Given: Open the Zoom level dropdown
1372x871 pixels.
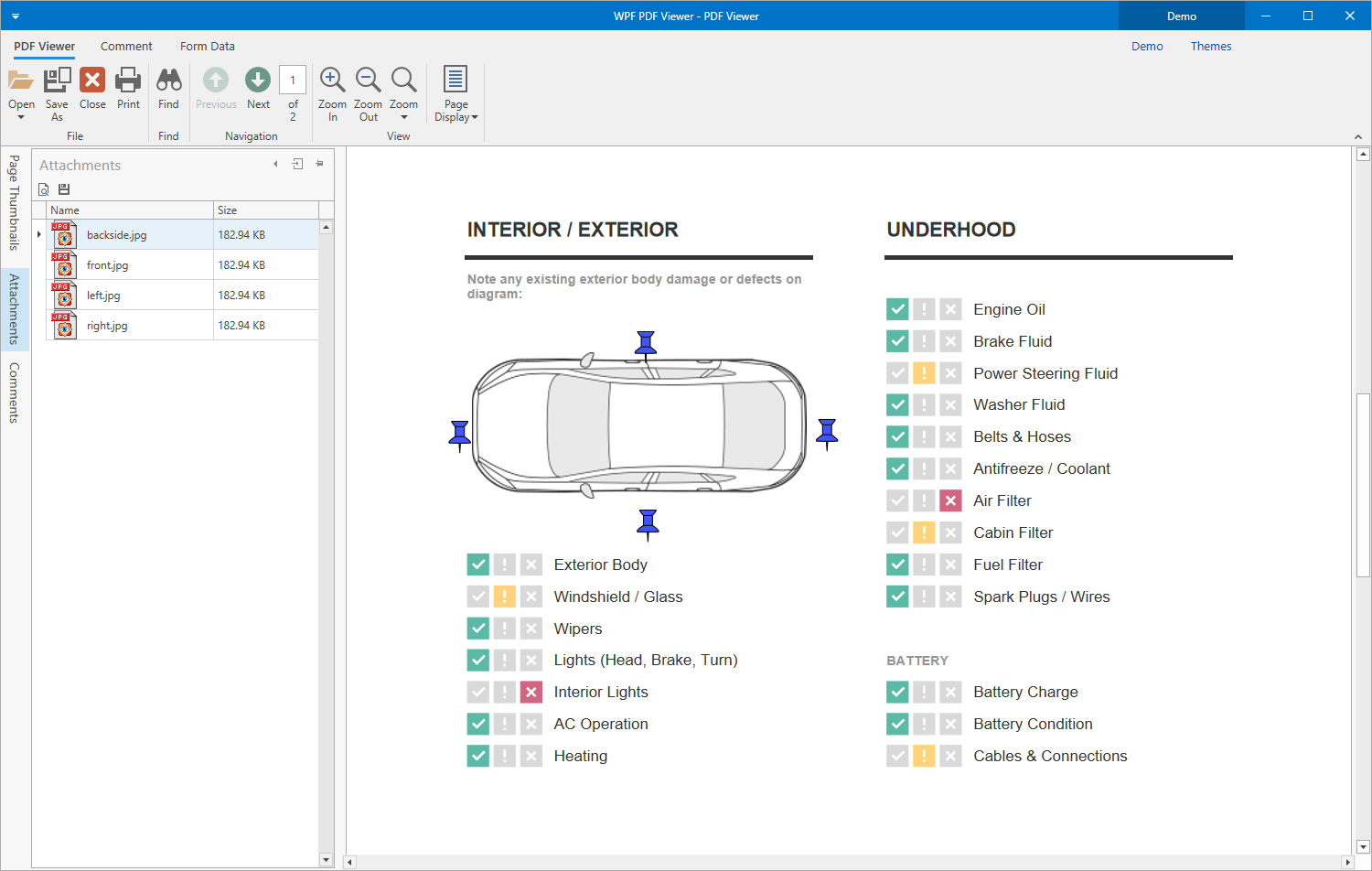Looking at the screenshot, I should tap(403, 117).
